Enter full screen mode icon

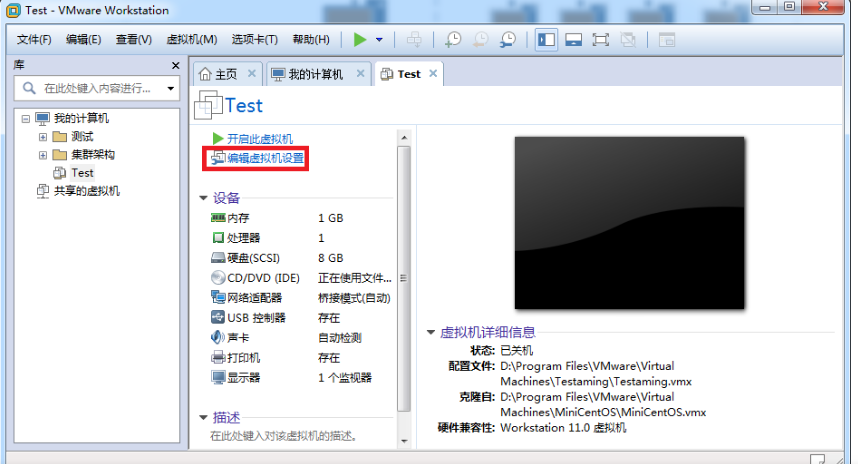pyautogui.click(x=601, y=39)
